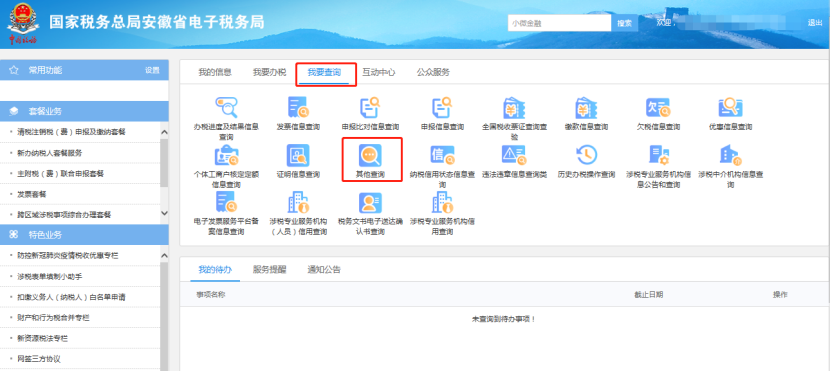Open 网签三方协议

click(39, 359)
